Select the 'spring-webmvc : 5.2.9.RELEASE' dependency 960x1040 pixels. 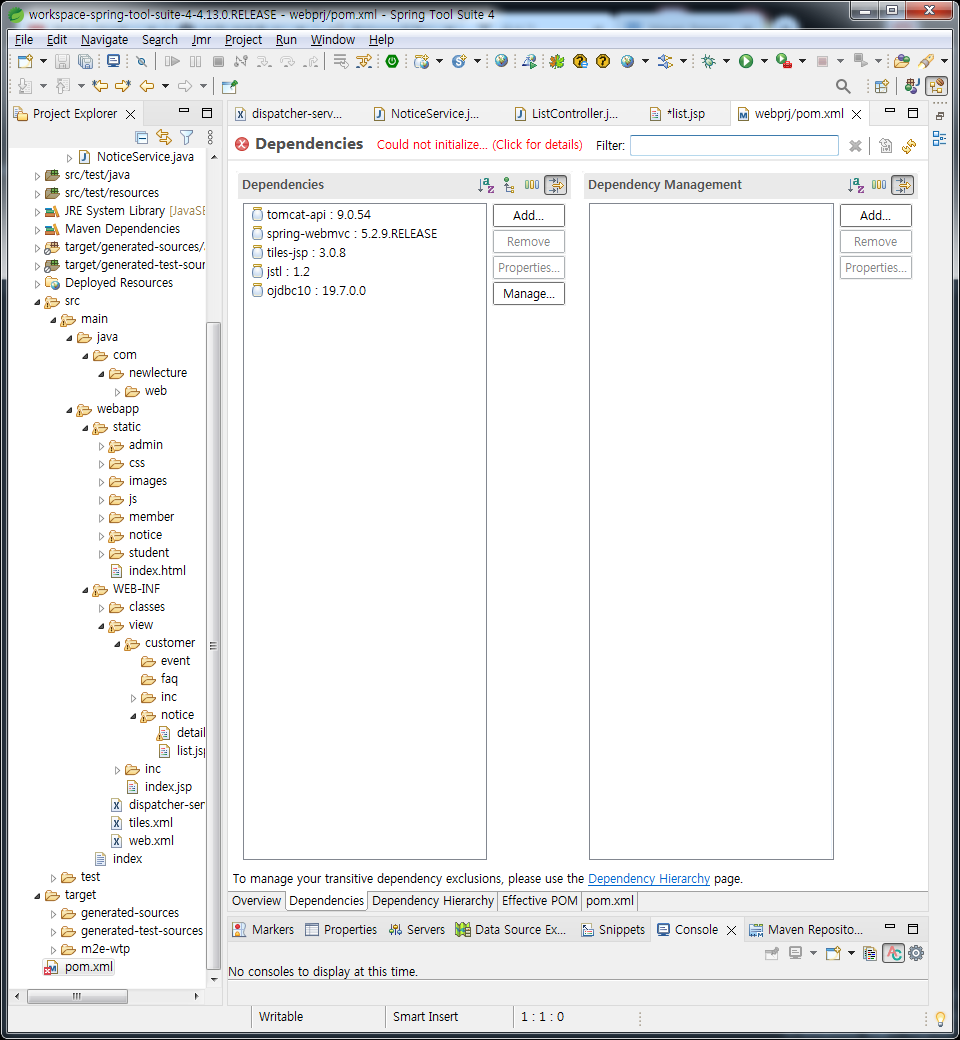coord(344,234)
